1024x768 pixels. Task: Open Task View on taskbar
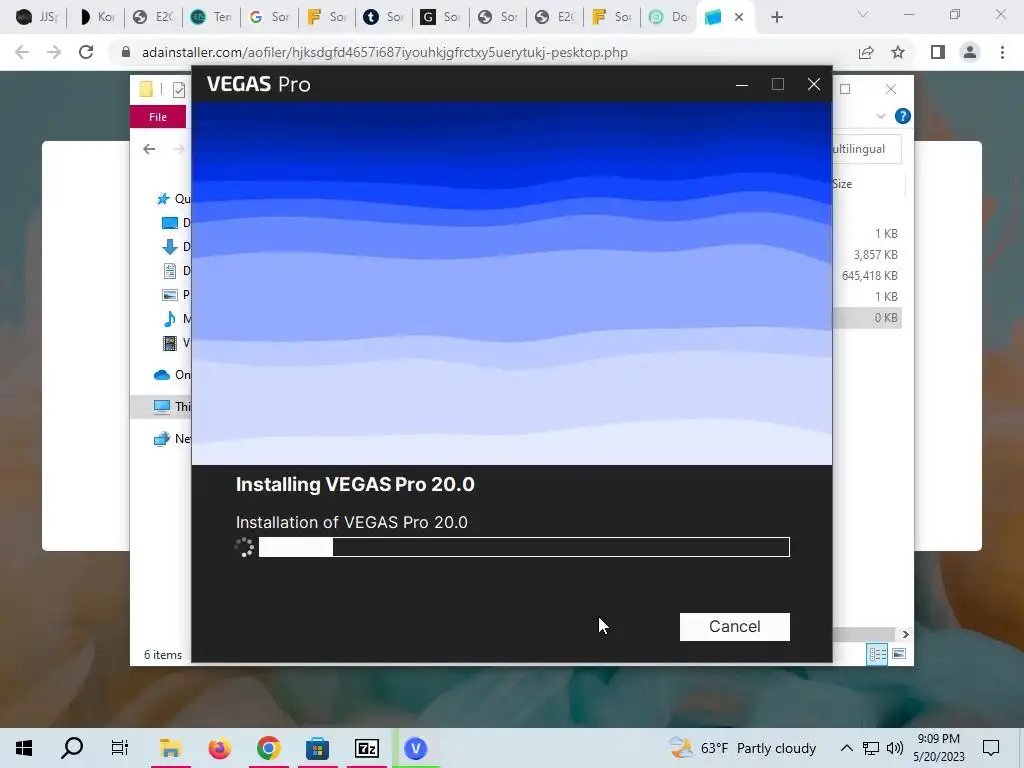(x=120, y=748)
